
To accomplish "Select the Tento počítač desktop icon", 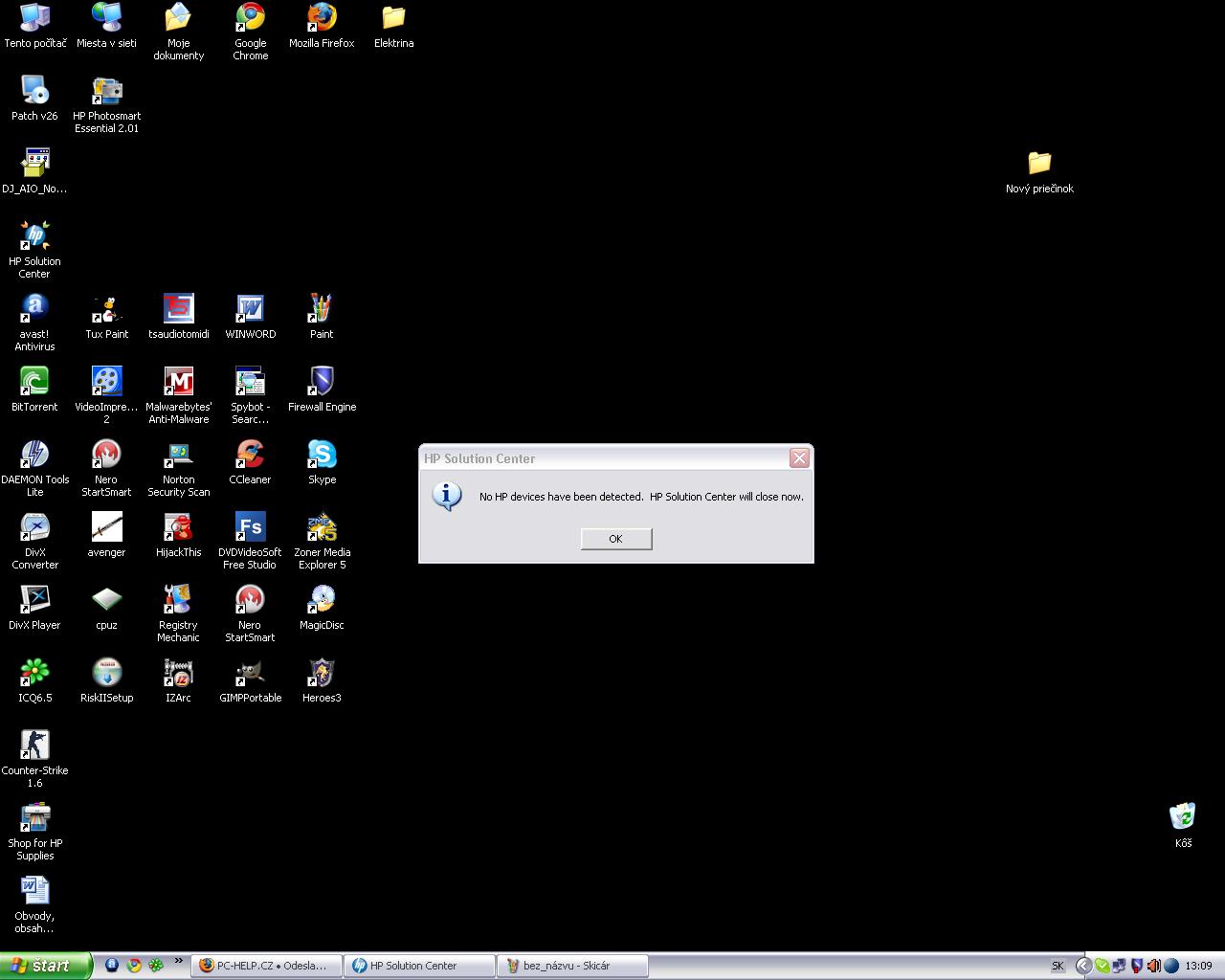I will (35, 26).
